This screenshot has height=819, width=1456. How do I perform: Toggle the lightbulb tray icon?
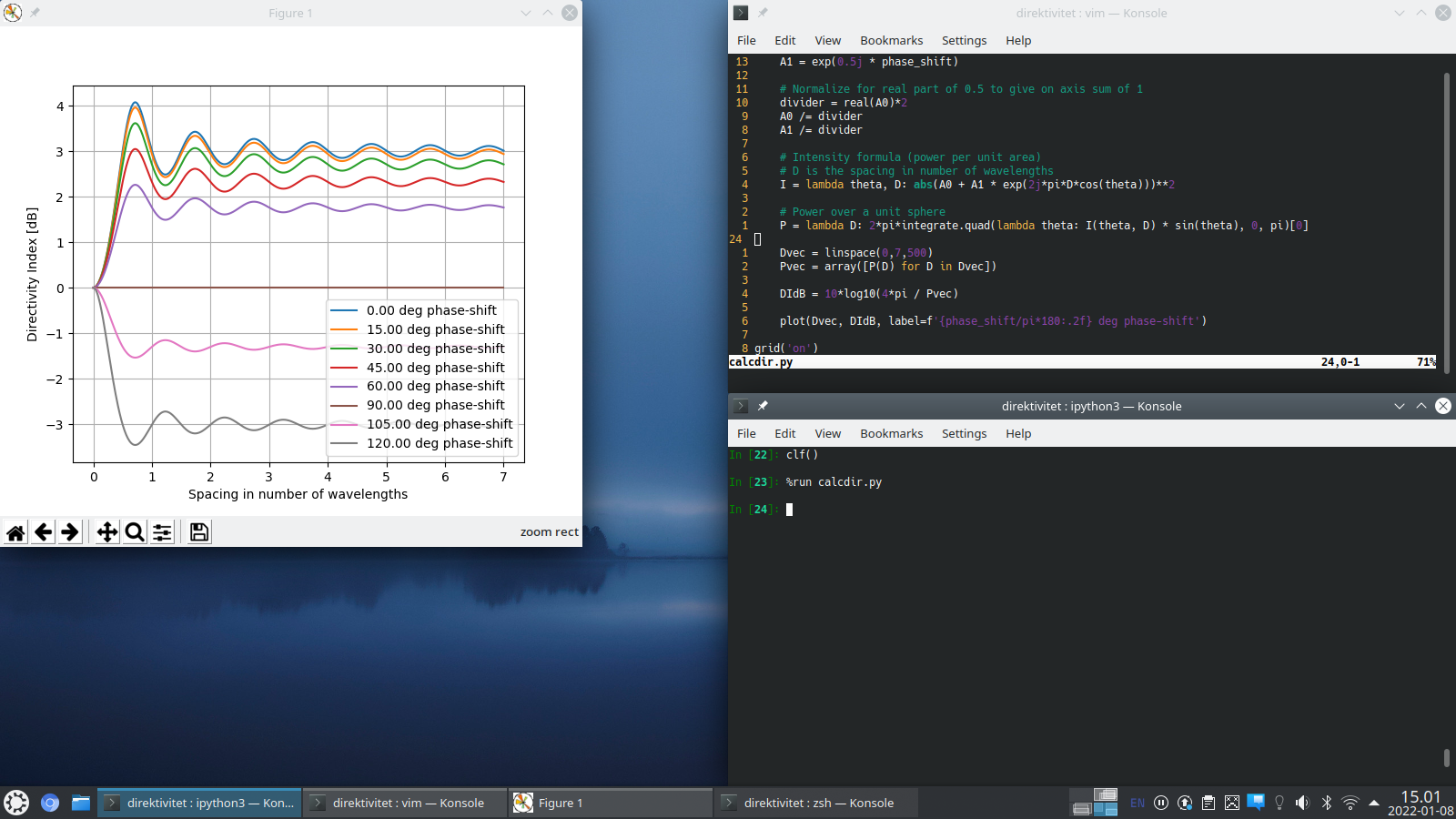pyautogui.click(x=1279, y=803)
